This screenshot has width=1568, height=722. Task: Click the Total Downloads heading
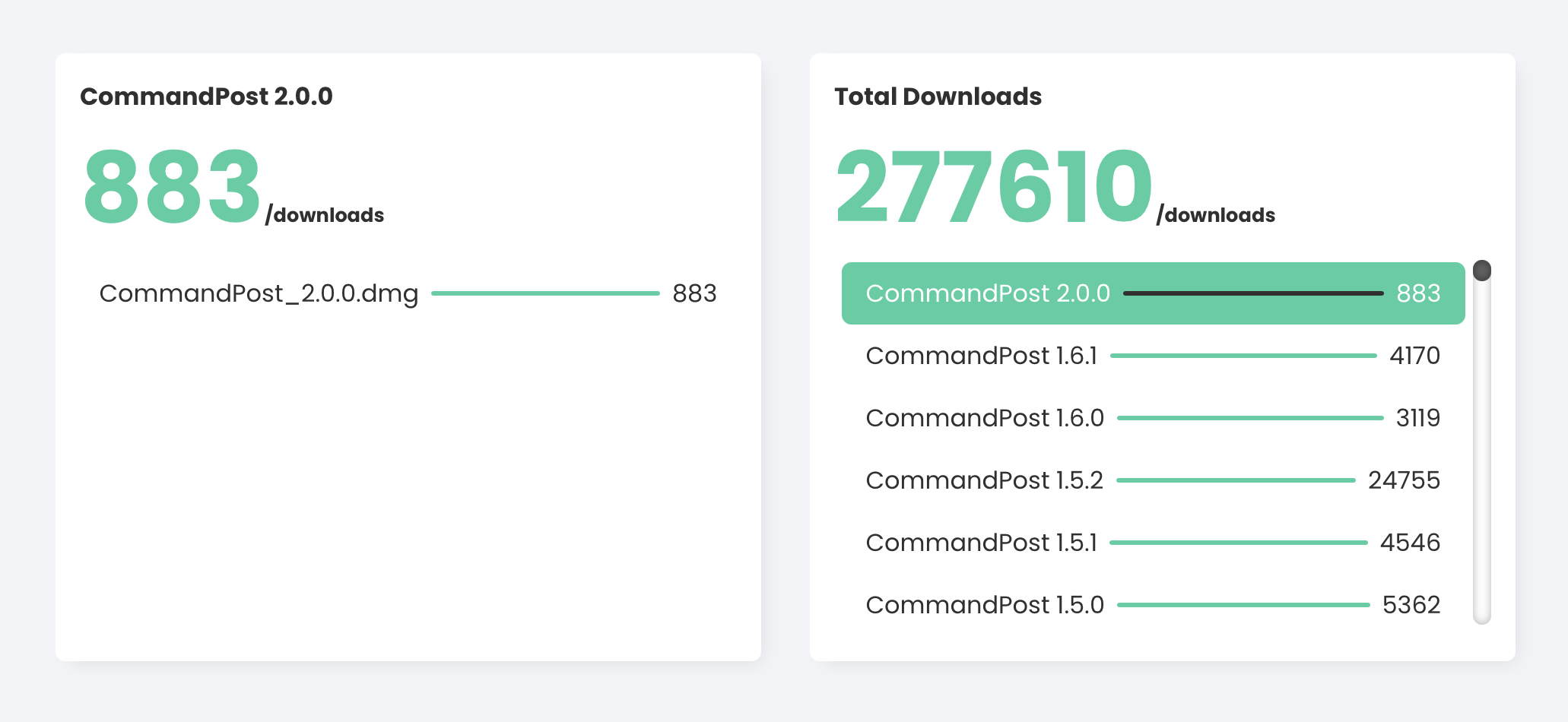(x=938, y=97)
